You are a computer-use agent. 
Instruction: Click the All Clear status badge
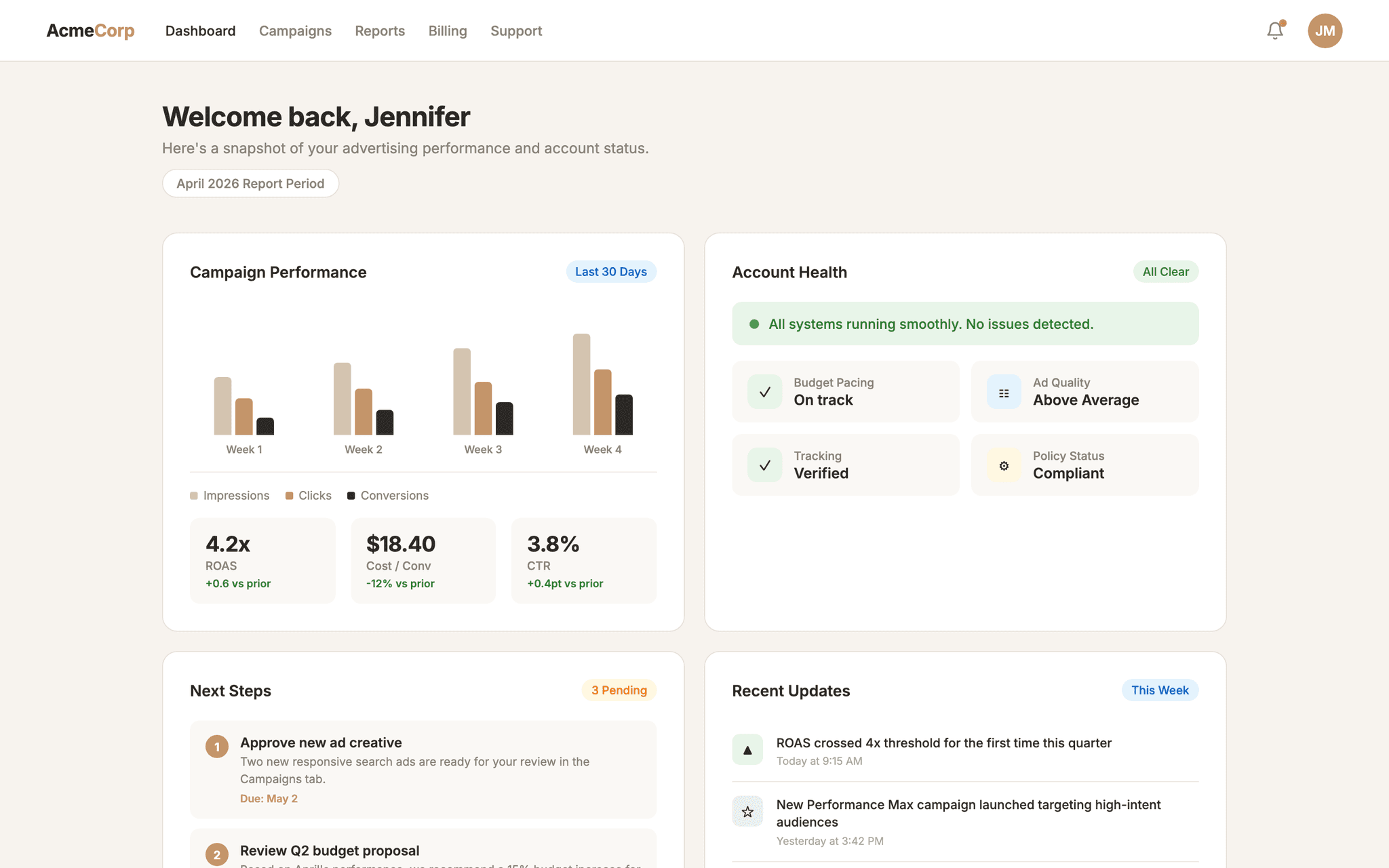point(1165,271)
